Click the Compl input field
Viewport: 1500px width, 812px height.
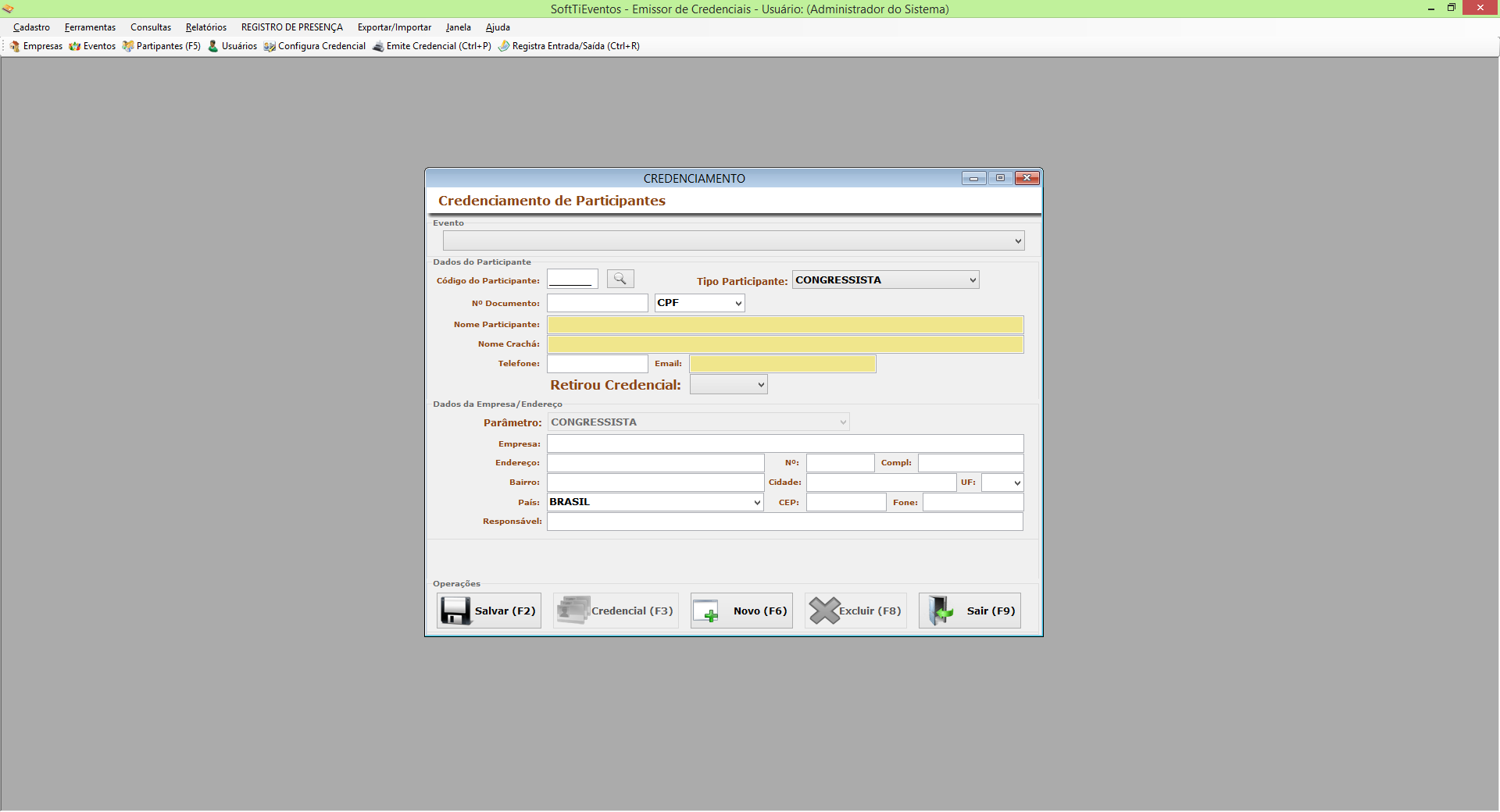(971, 463)
